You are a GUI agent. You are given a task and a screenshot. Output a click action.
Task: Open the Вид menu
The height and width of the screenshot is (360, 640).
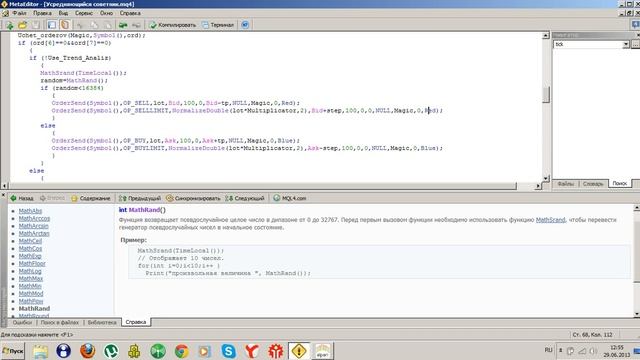[63, 13]
